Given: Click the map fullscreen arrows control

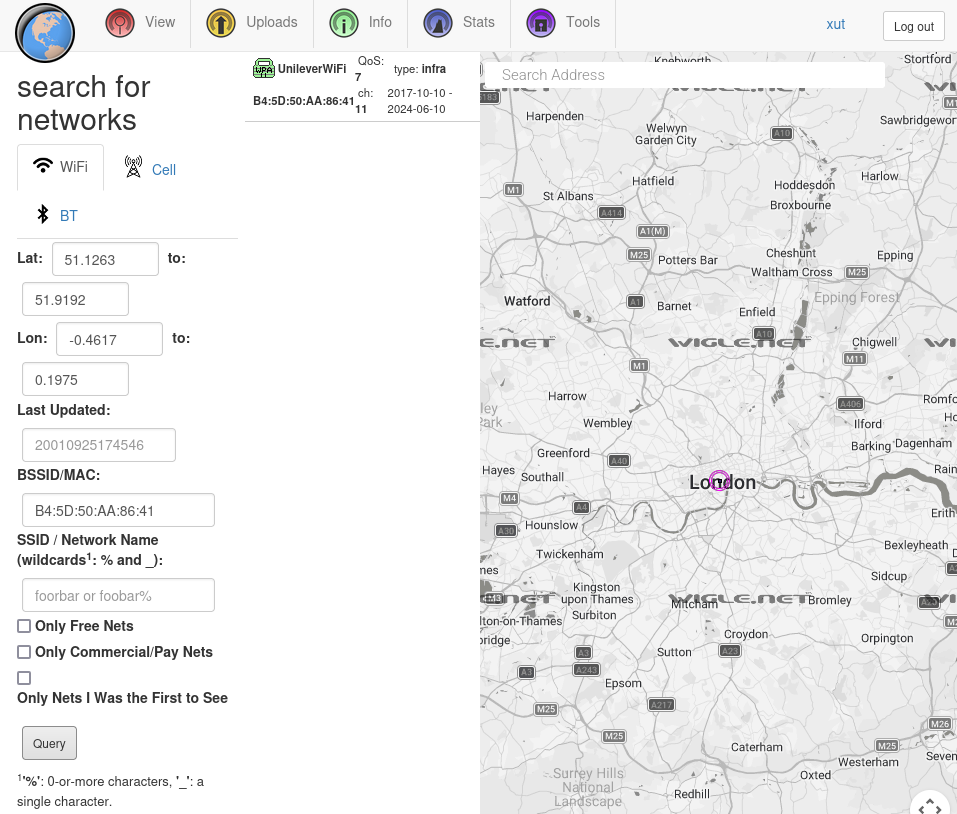Looking at the screenshot, I should 930,806.
